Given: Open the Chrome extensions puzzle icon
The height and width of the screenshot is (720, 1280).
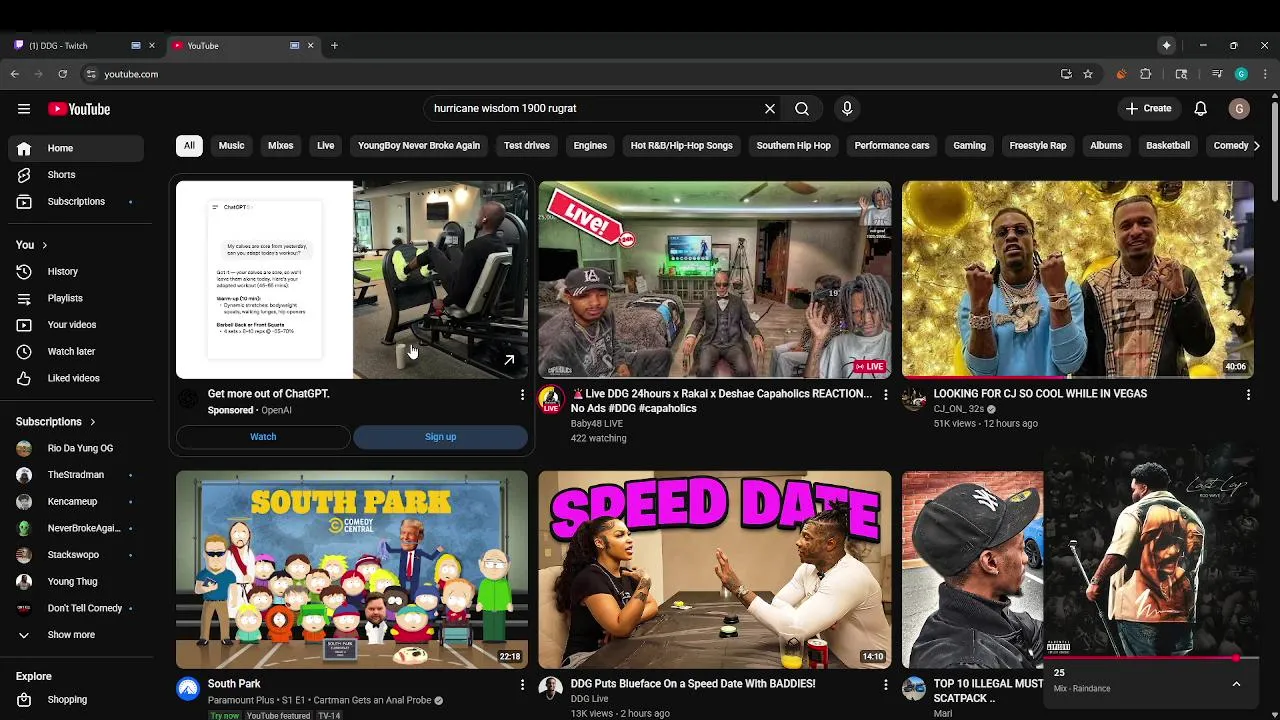Looking at the screenshot, I should pos(1146,74).
